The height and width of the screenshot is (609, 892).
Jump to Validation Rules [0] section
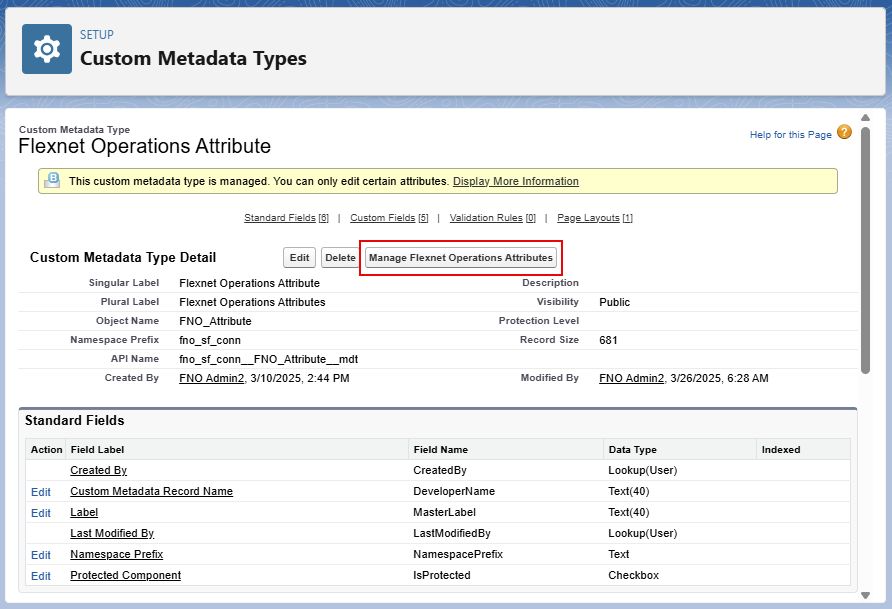point(492,218)
